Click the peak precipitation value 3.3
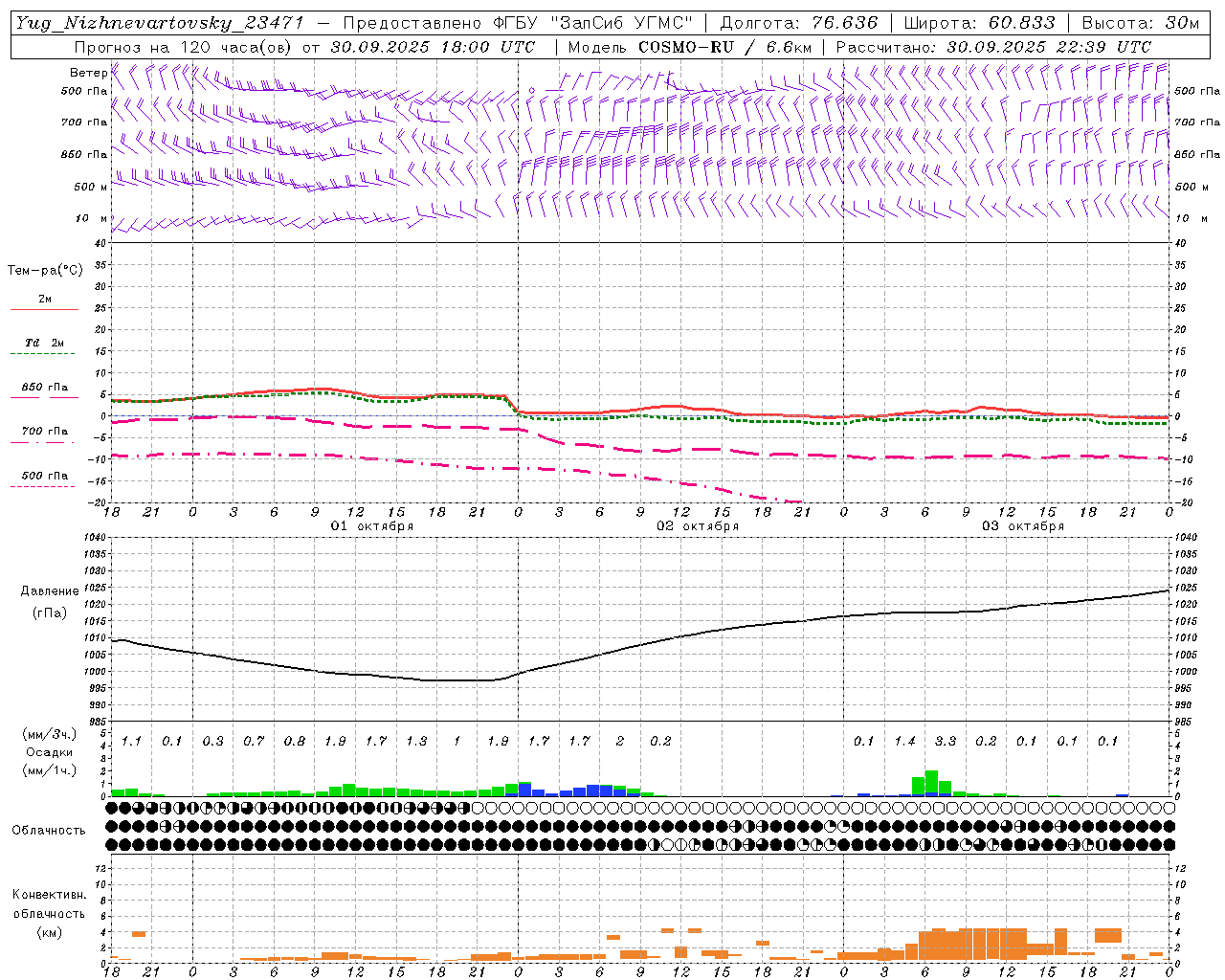Image resolution: width=1225 pixels, height=980 pixels. pyautogui.click(x=946, y=742)
